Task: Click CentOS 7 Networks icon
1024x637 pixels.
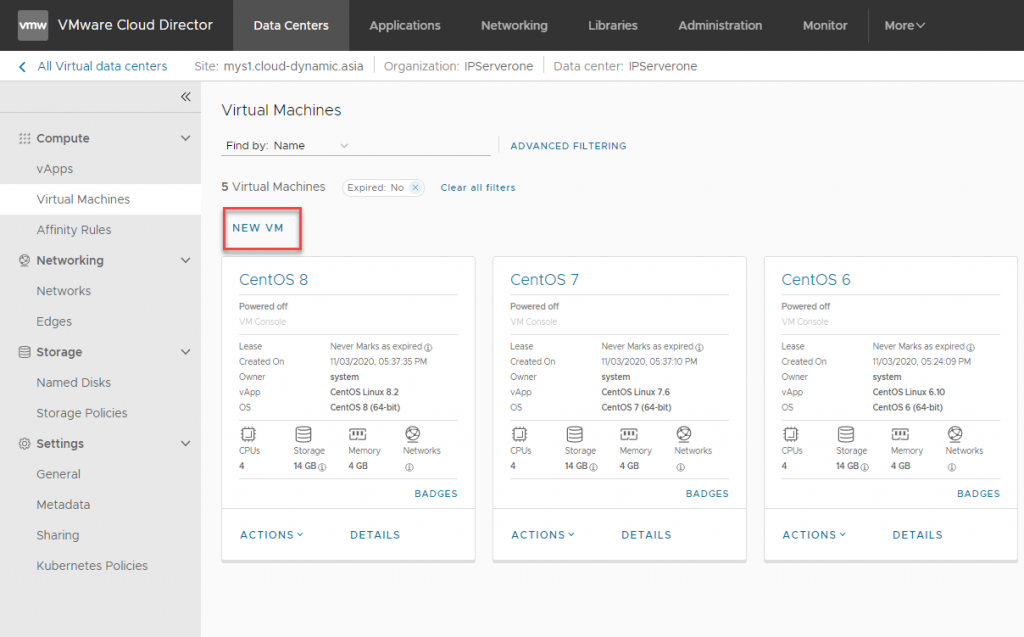Action: click(x=684, y=434)
